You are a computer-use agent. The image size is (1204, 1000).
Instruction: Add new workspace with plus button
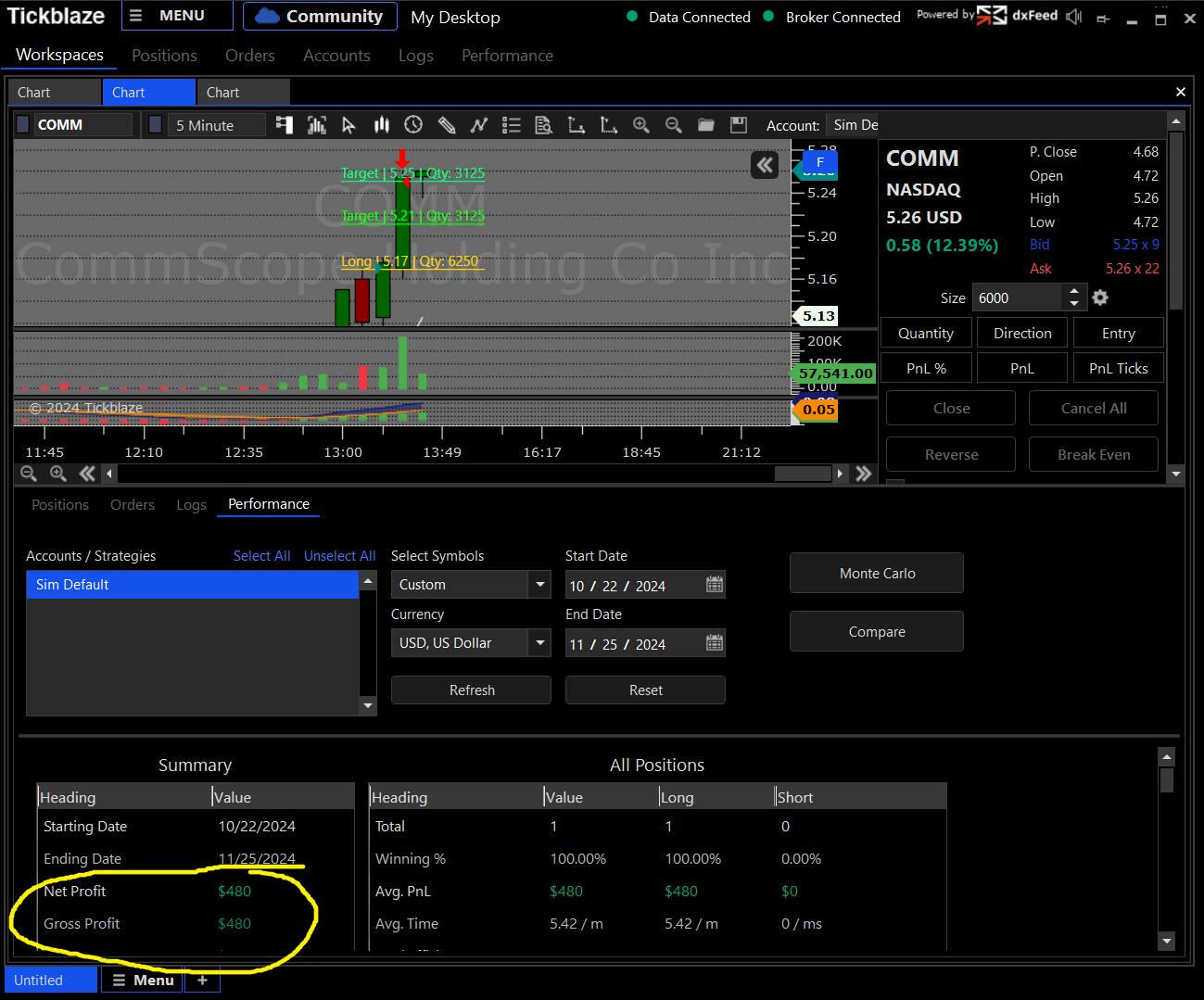[x=202, y=980]
